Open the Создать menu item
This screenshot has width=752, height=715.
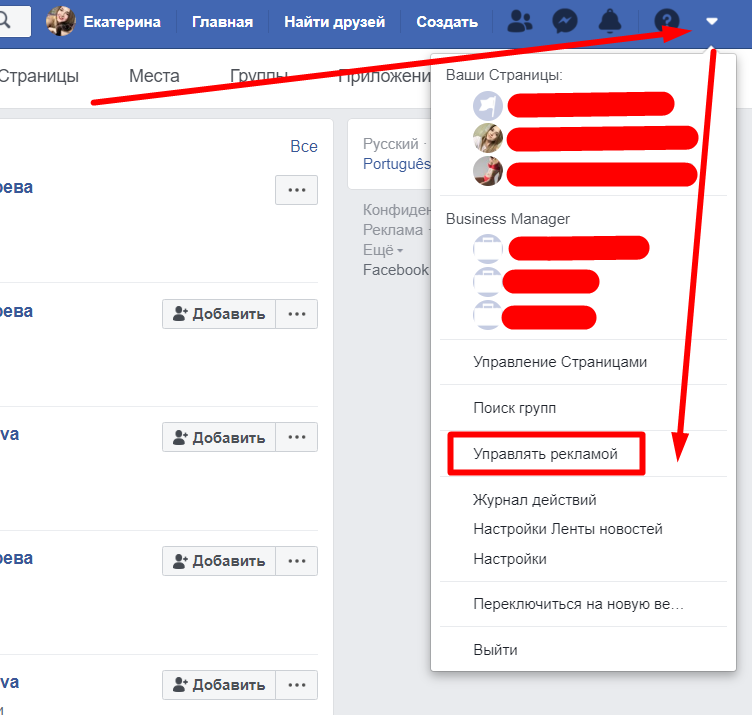447,22
